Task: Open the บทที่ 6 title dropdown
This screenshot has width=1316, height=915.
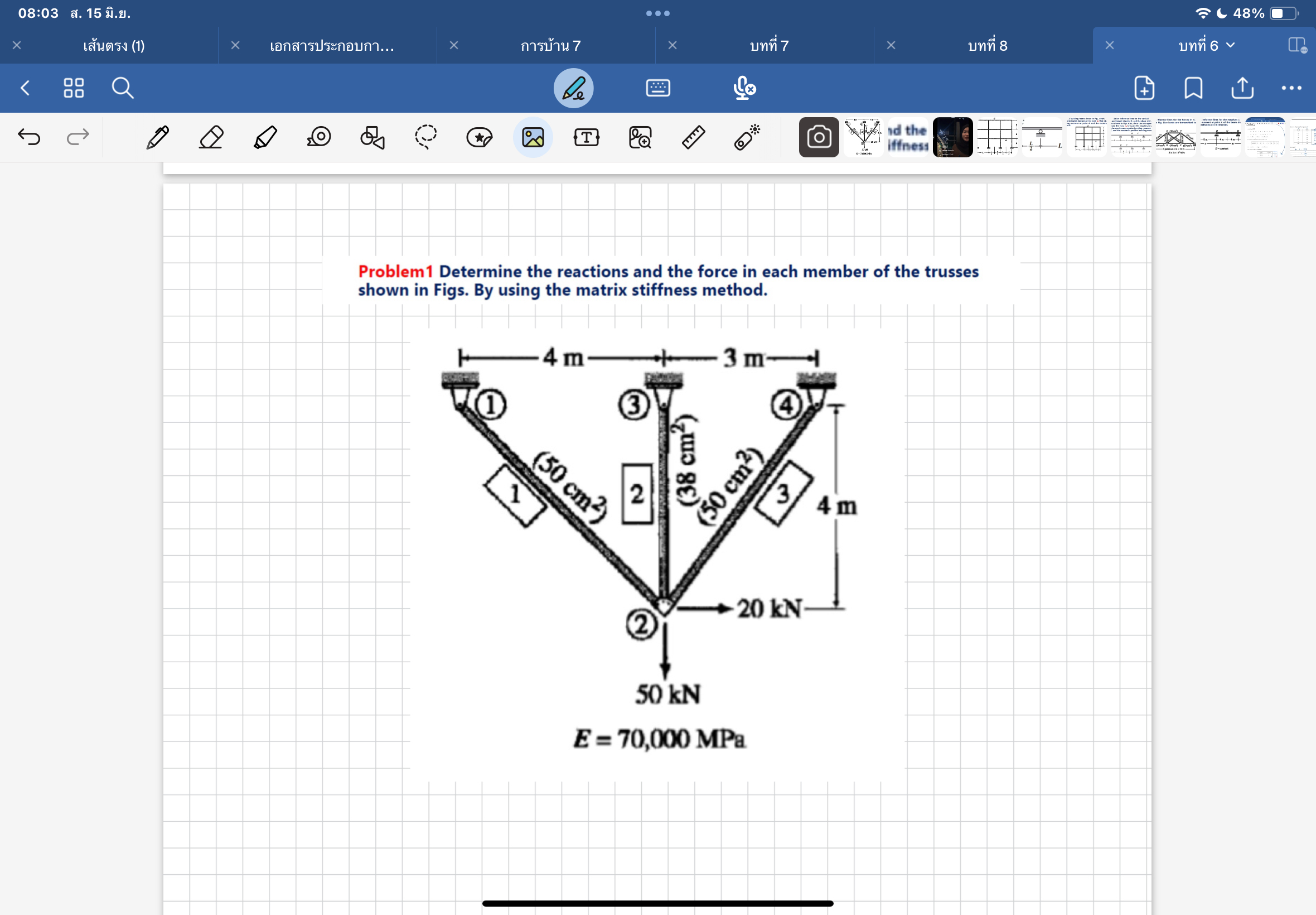Action: click(1230, 46)
